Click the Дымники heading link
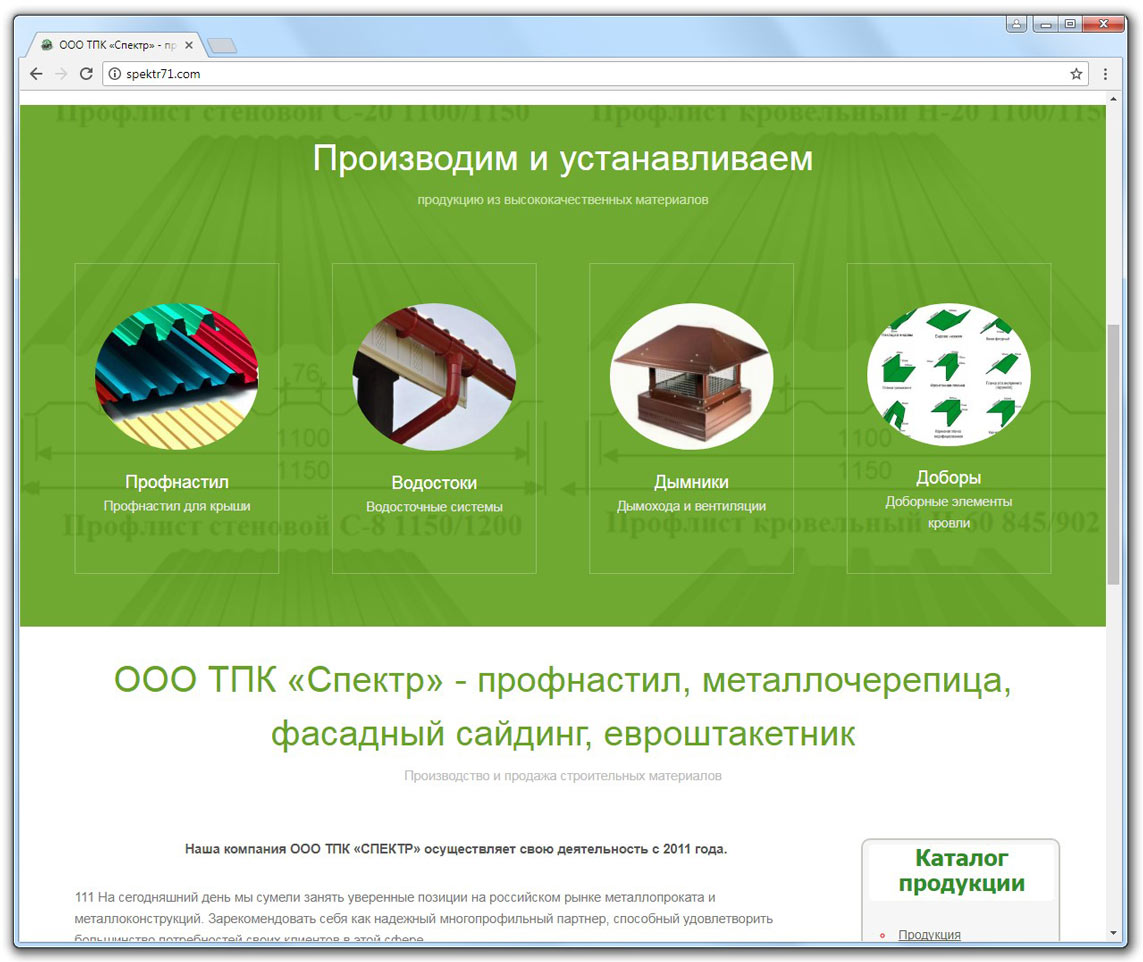This screenshot has width=1143, height=962. 691,482
